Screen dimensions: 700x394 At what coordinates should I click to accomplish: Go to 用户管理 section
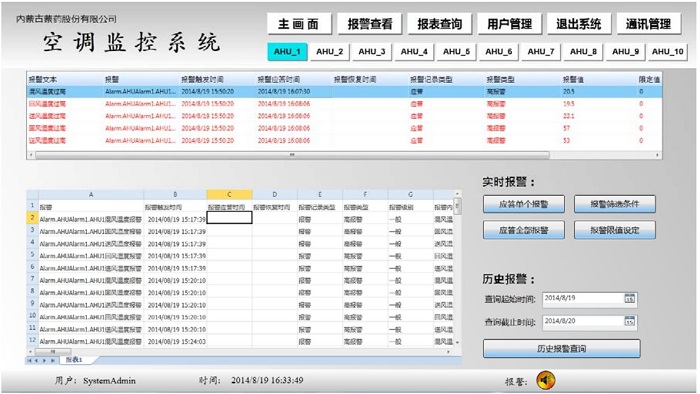click(509, 24)
